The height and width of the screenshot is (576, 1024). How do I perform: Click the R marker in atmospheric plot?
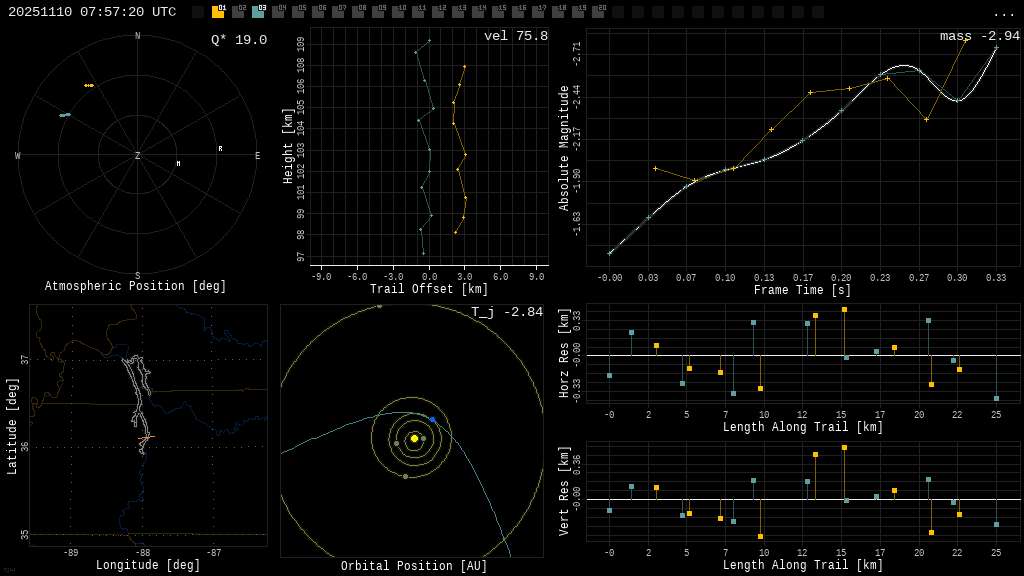220,149
